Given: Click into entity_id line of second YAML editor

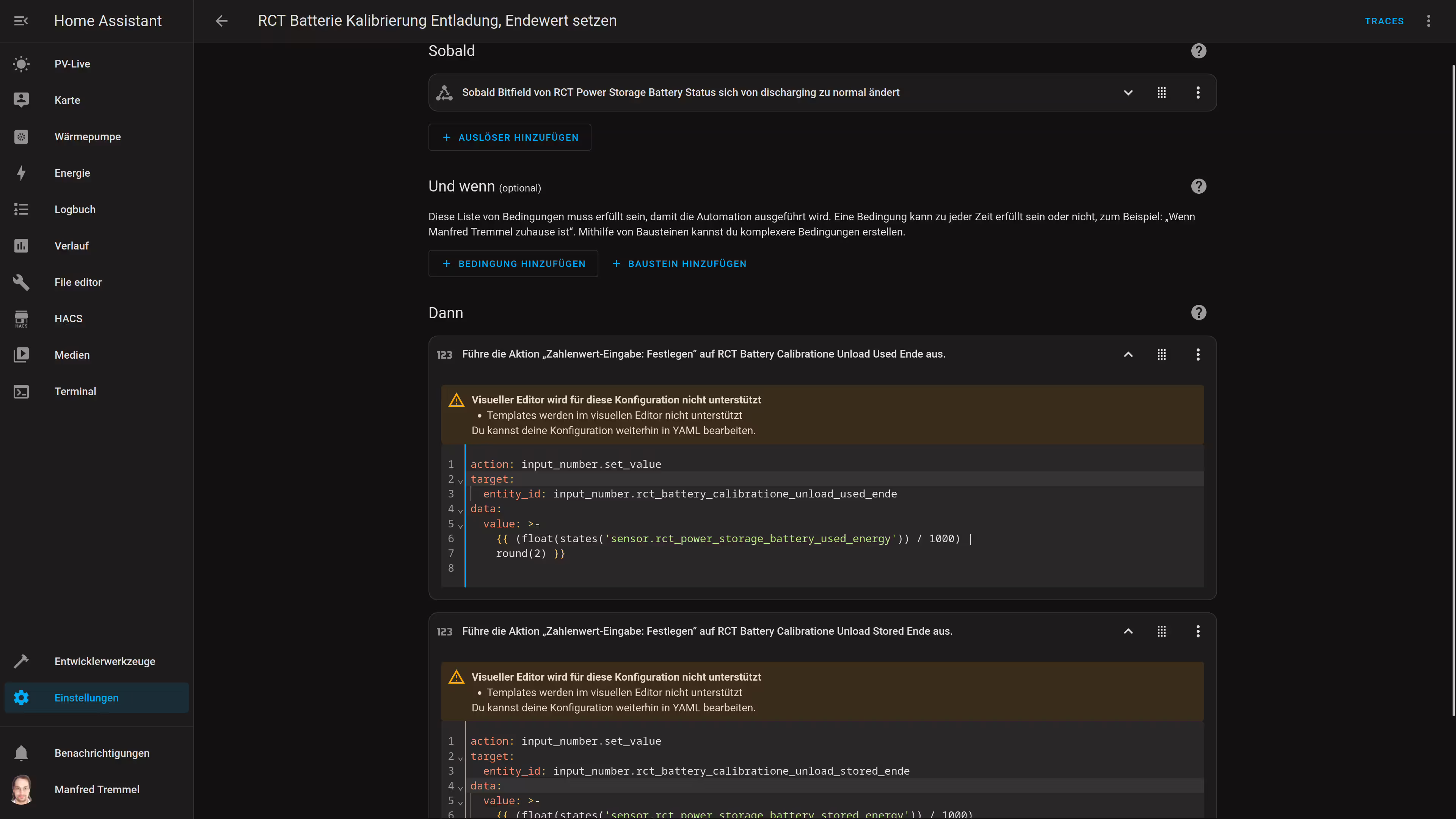Looking at the screenshot, I should click(835, 771).
